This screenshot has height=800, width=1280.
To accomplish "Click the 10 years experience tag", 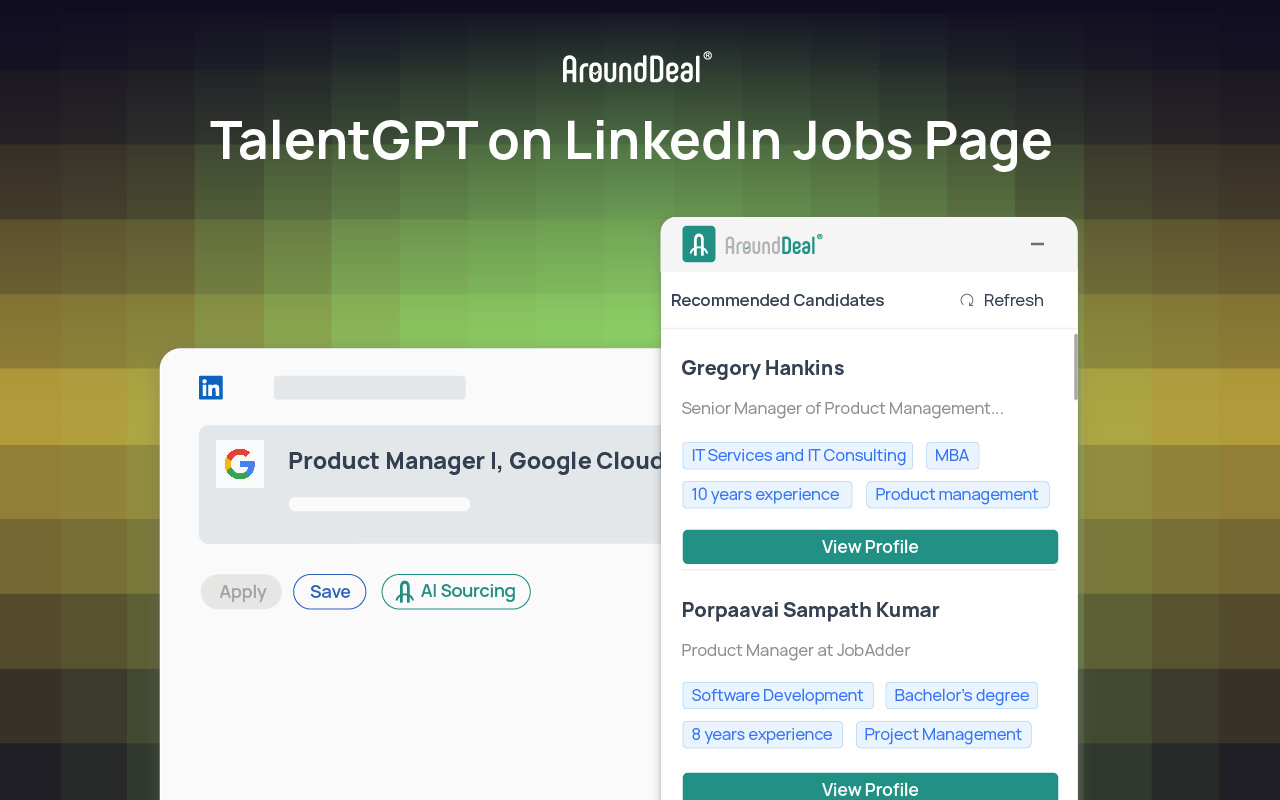I will coord(767,495).
